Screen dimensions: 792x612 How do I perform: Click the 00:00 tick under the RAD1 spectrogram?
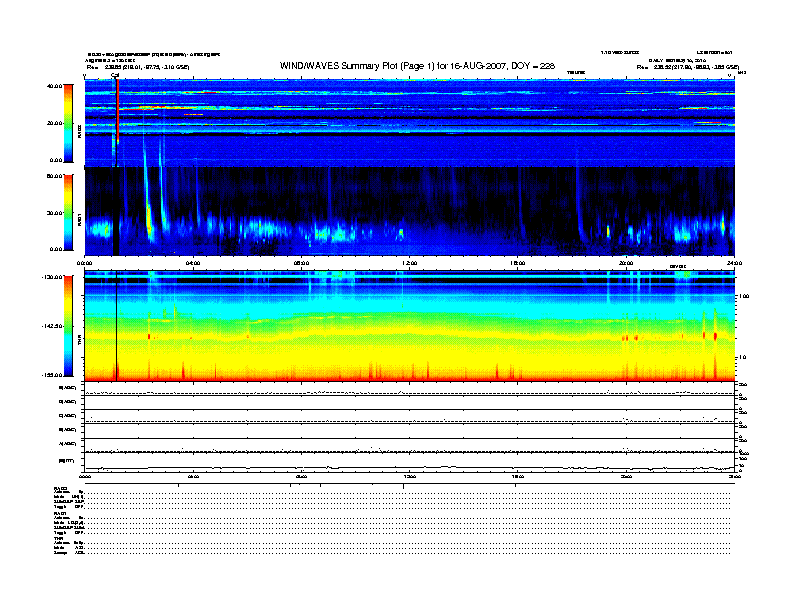pyautogui.click(x=84, y=263)
